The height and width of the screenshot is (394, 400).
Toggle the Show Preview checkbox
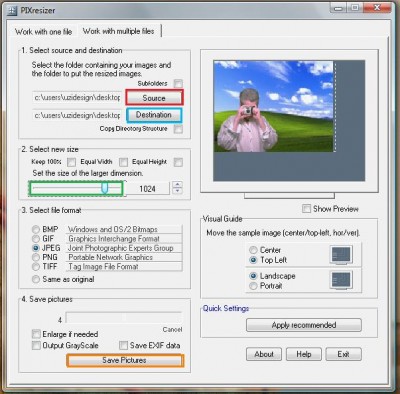(306, 209)
